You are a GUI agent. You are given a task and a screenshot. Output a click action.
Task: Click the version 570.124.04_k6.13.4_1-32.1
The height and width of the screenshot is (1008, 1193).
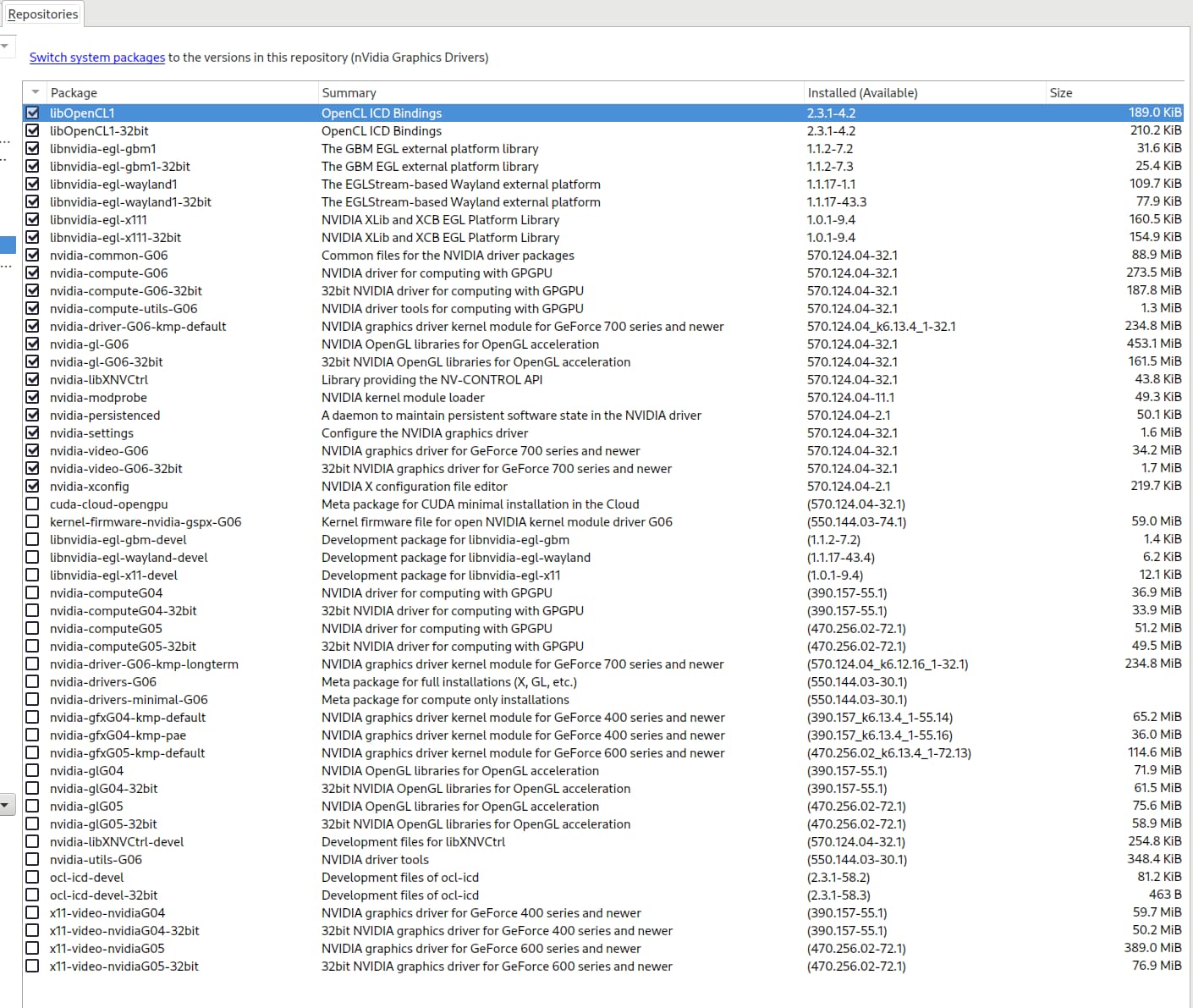coord(881,326)
